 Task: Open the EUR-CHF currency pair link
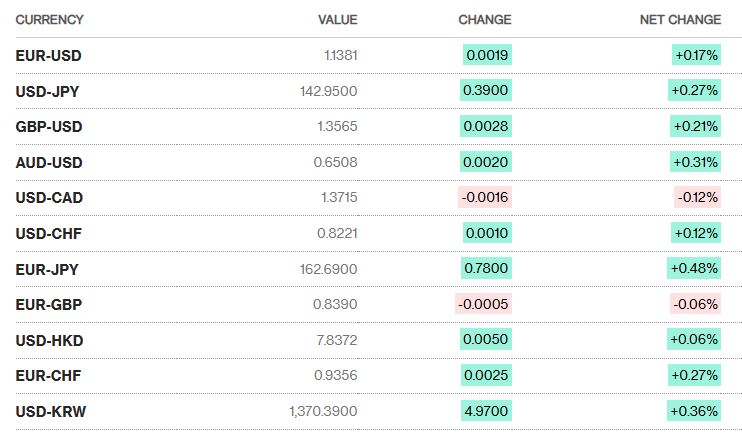coord(49,375)
